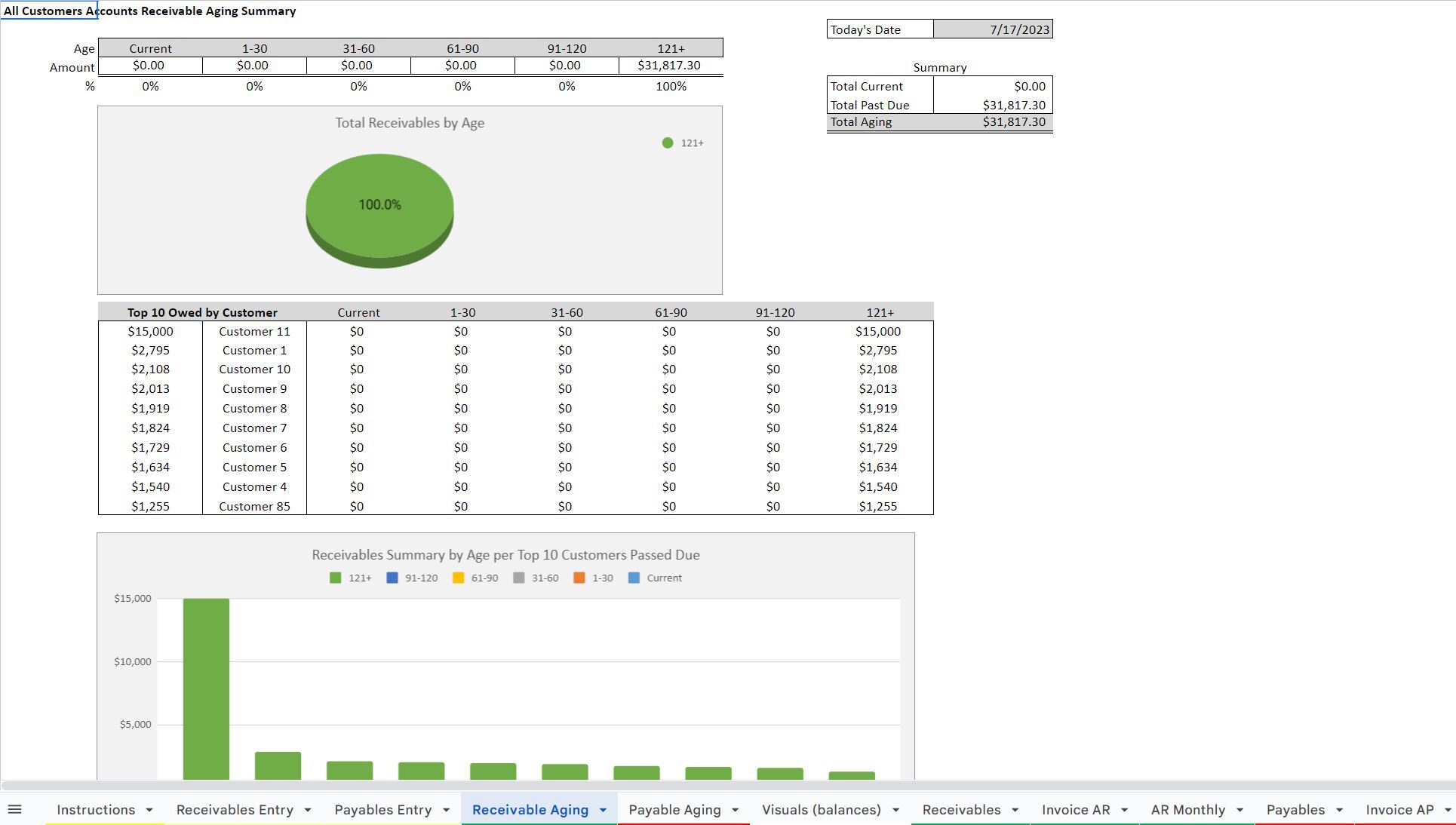
Task: Click the 1-30 orange legend swatch
Action: [579, 578]
